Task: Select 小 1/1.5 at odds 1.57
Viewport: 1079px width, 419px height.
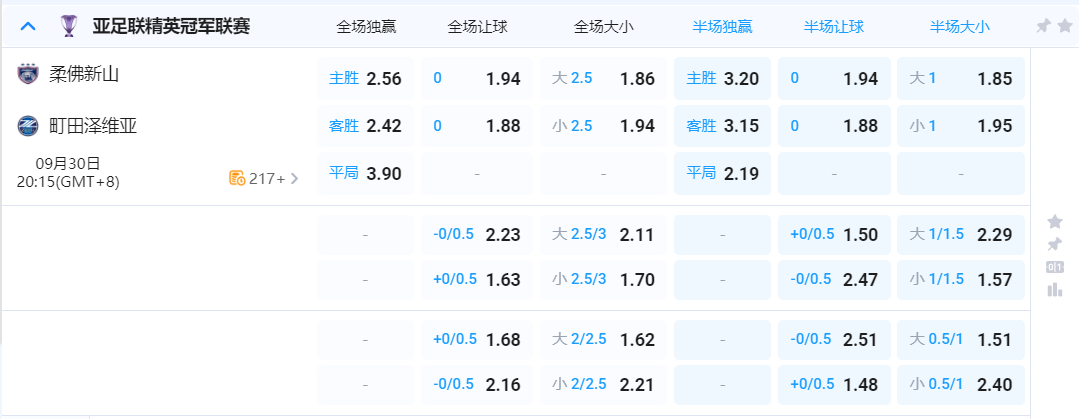Action: pos(961,280)
